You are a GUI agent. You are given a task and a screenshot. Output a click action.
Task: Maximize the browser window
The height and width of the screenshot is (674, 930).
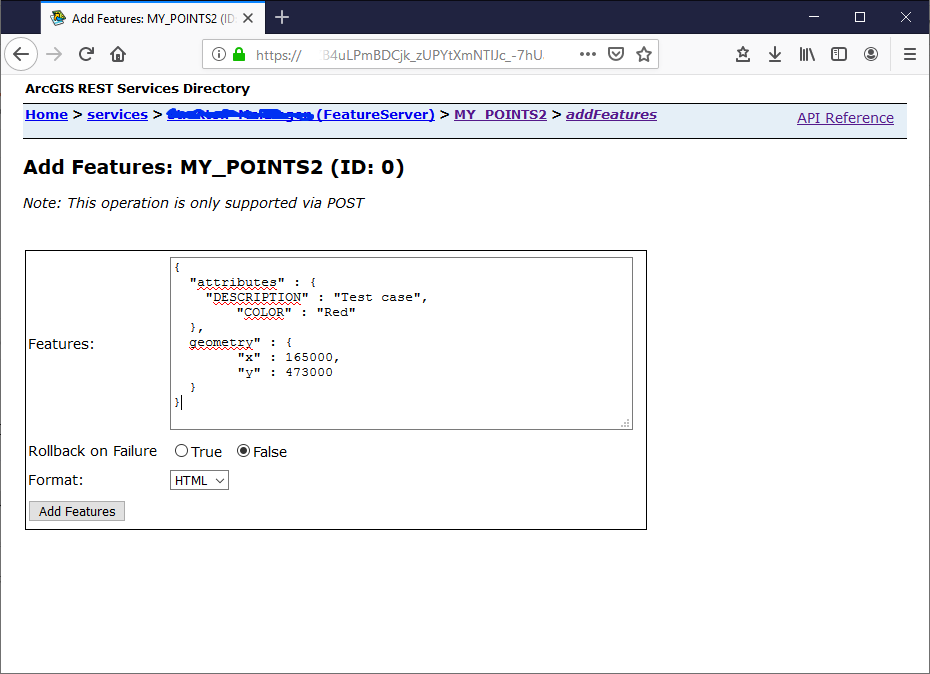860,17
